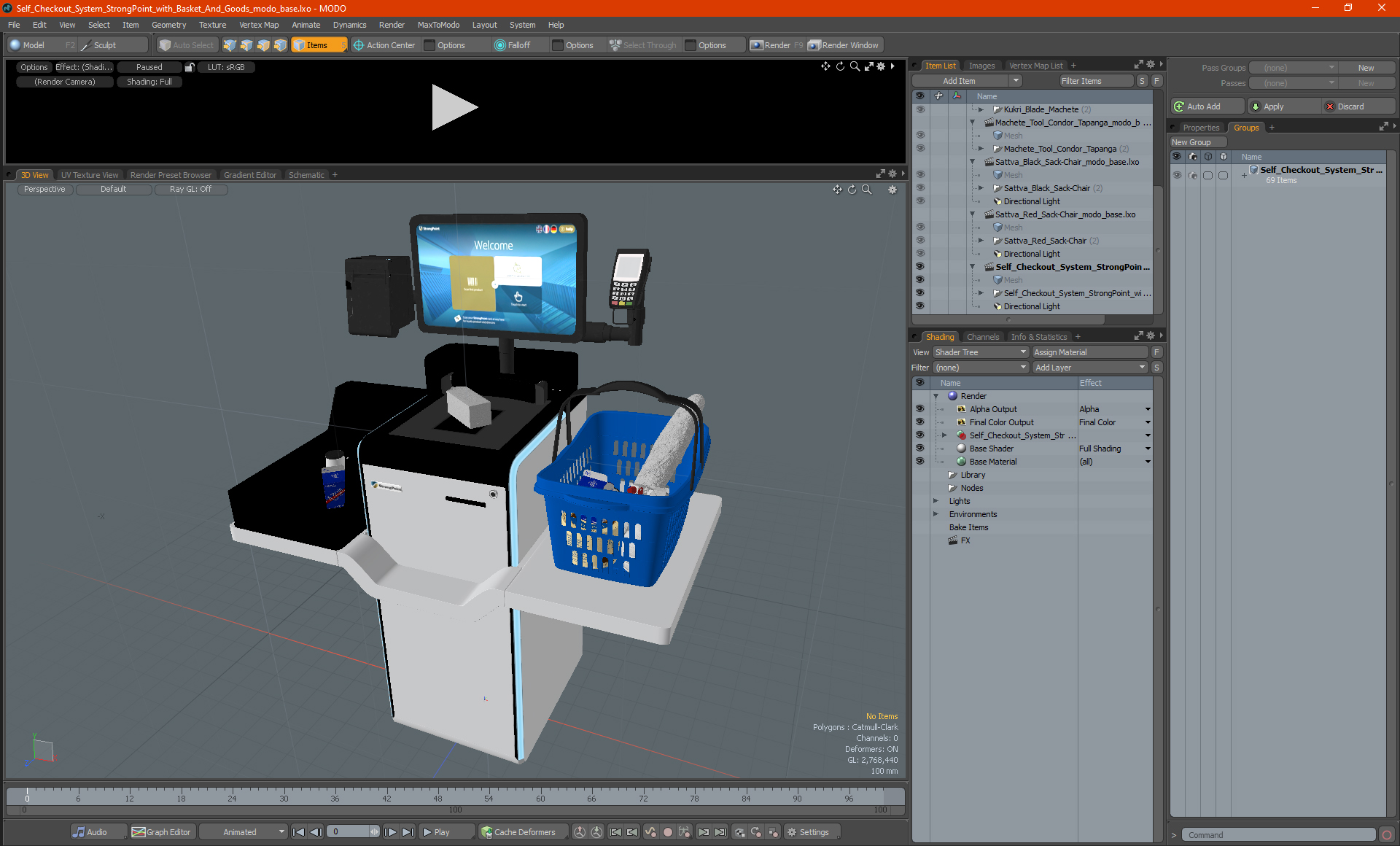This screenshot has width=1400, height=846.
Task: Click the New Group button
Action: tap(1199, 142)
